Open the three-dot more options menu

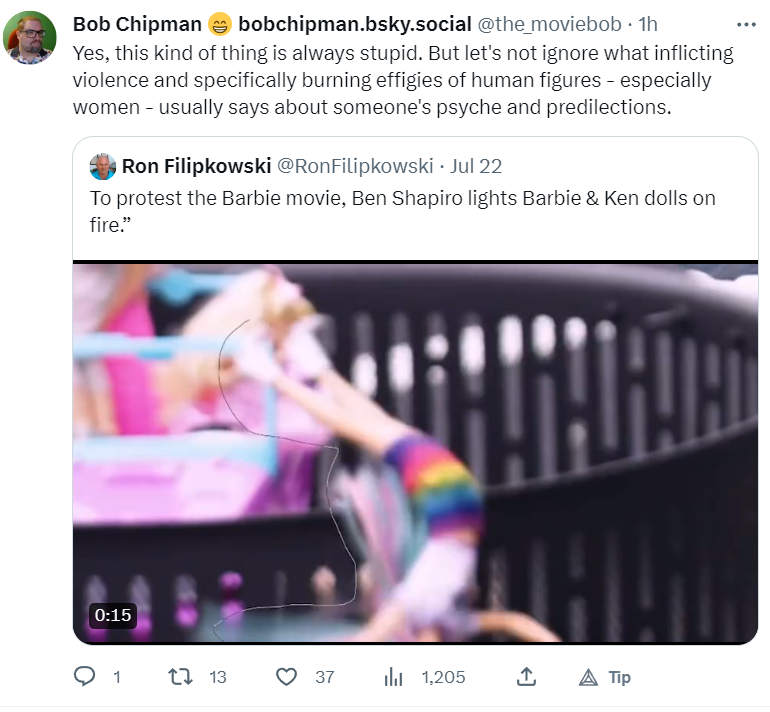pyautogui.click(x=746, y=25)
